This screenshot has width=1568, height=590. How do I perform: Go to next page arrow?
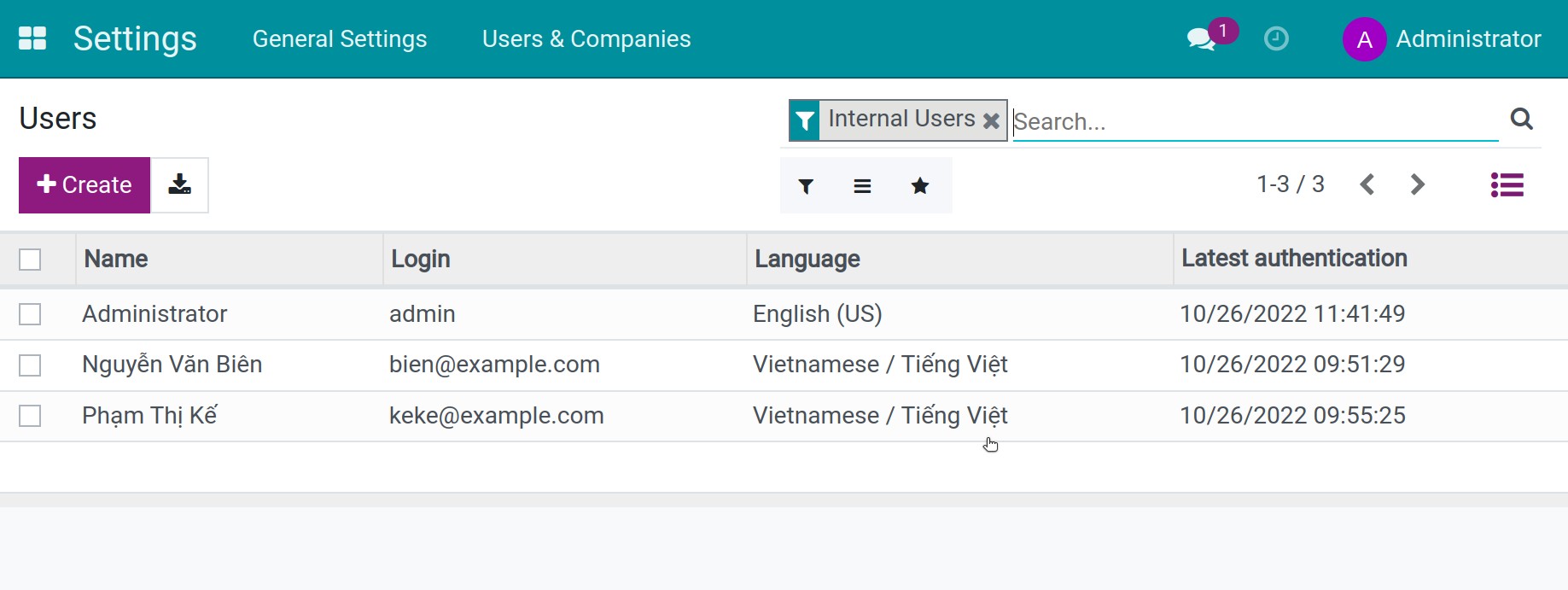1417,184
